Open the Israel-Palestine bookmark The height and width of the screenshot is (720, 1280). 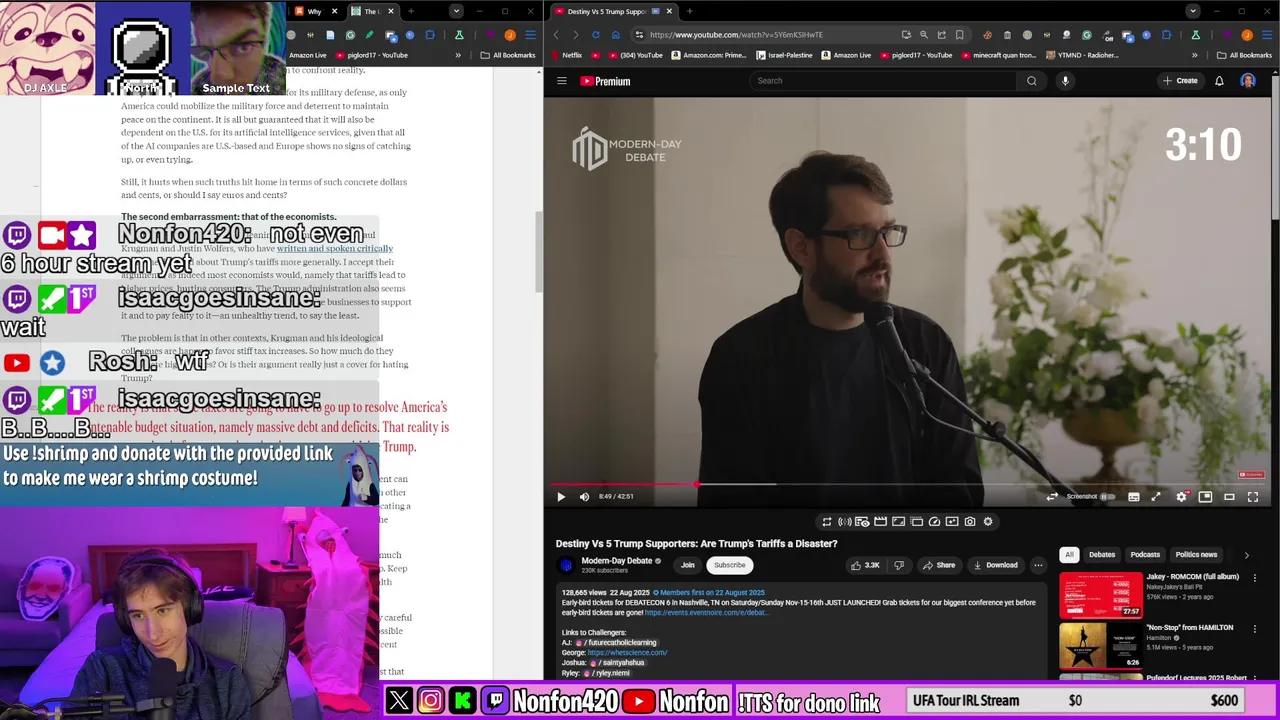[x=785, y=55]
